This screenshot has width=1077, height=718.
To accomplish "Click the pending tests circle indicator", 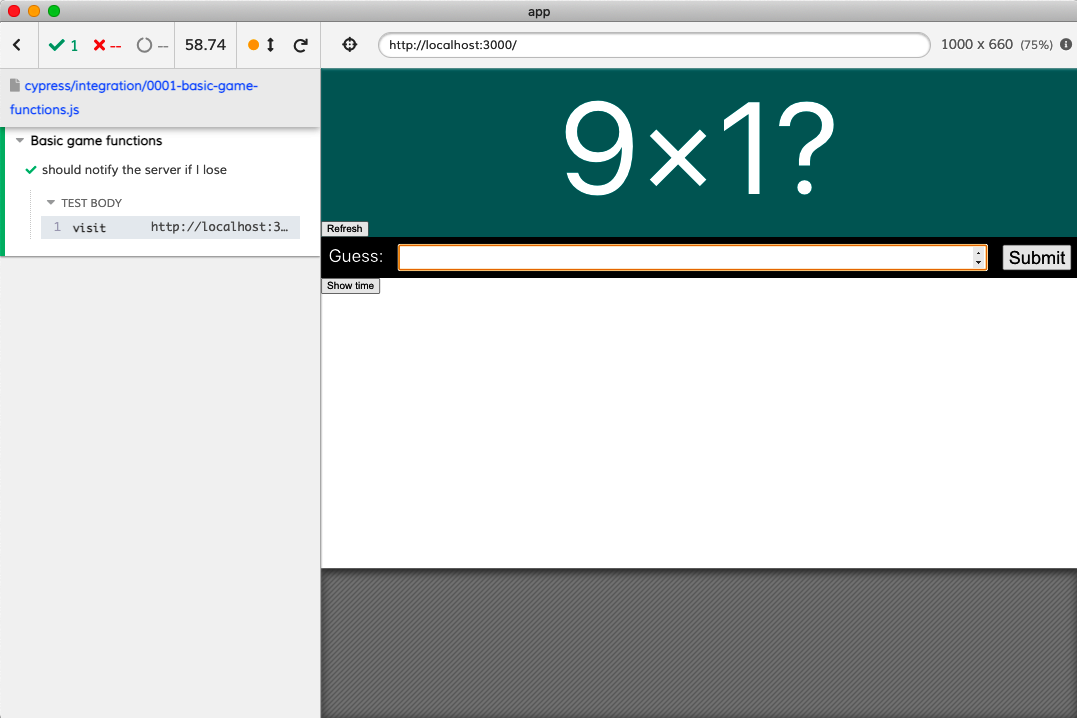I will coord(152,45).
